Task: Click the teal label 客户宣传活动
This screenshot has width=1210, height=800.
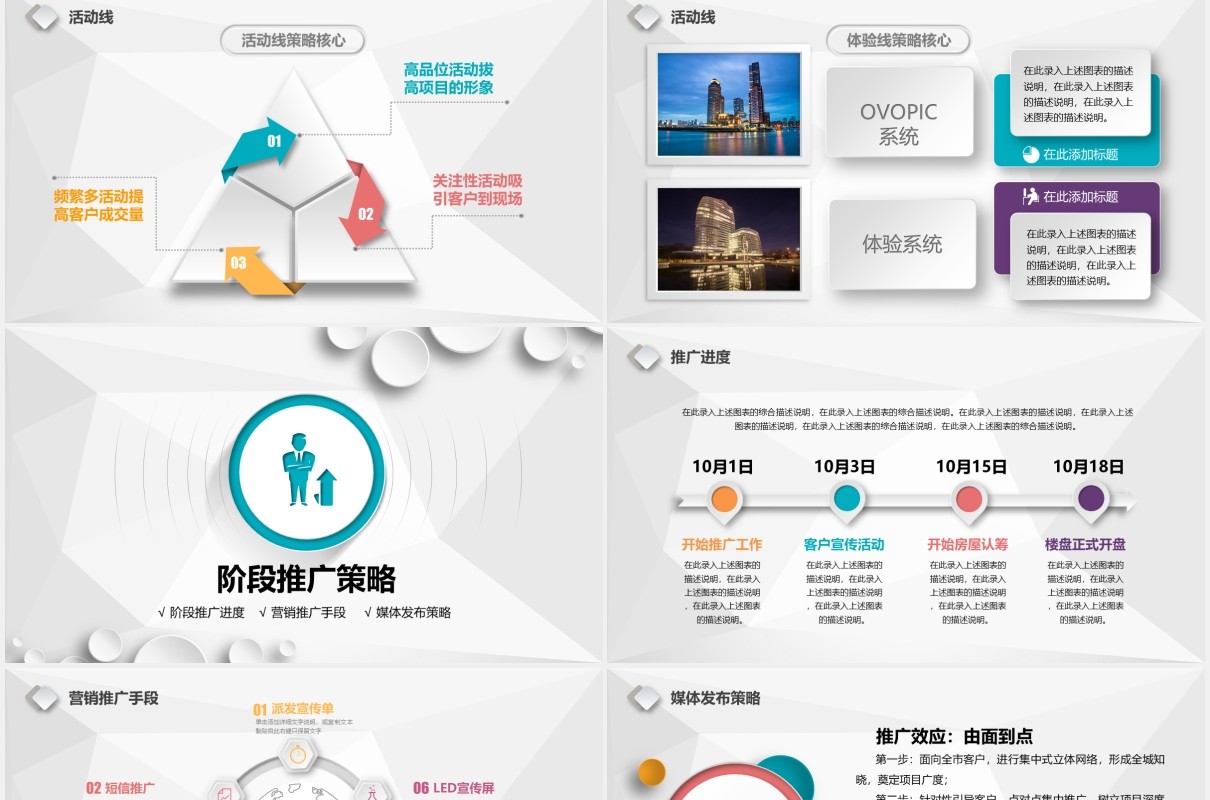Action: [x=844, y=545]
